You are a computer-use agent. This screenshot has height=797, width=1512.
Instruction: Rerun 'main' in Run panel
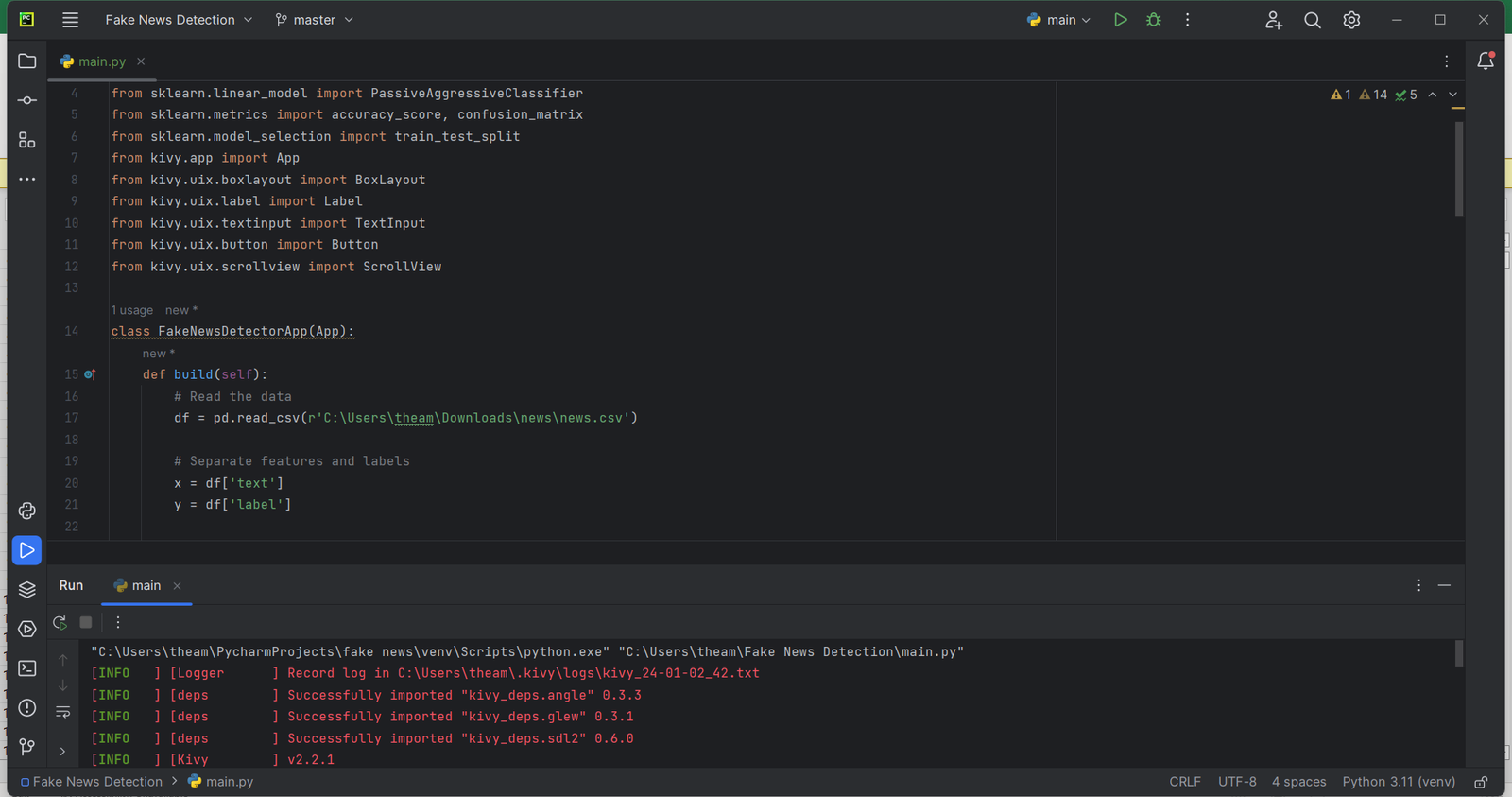pos(60,622)
